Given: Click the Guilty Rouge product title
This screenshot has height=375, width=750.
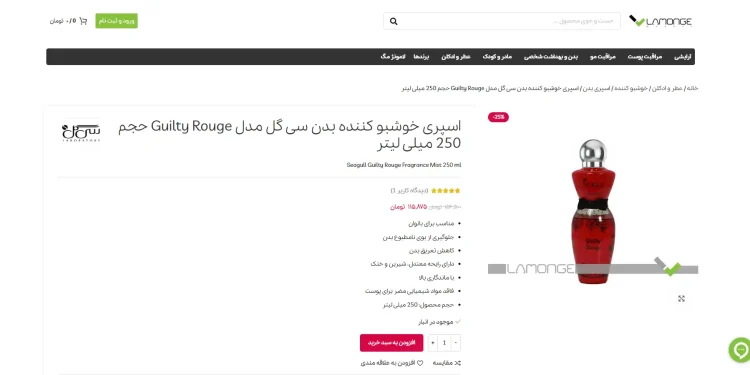Looking at the screenshot, I should pyautogui.click(x=289, y=134).
